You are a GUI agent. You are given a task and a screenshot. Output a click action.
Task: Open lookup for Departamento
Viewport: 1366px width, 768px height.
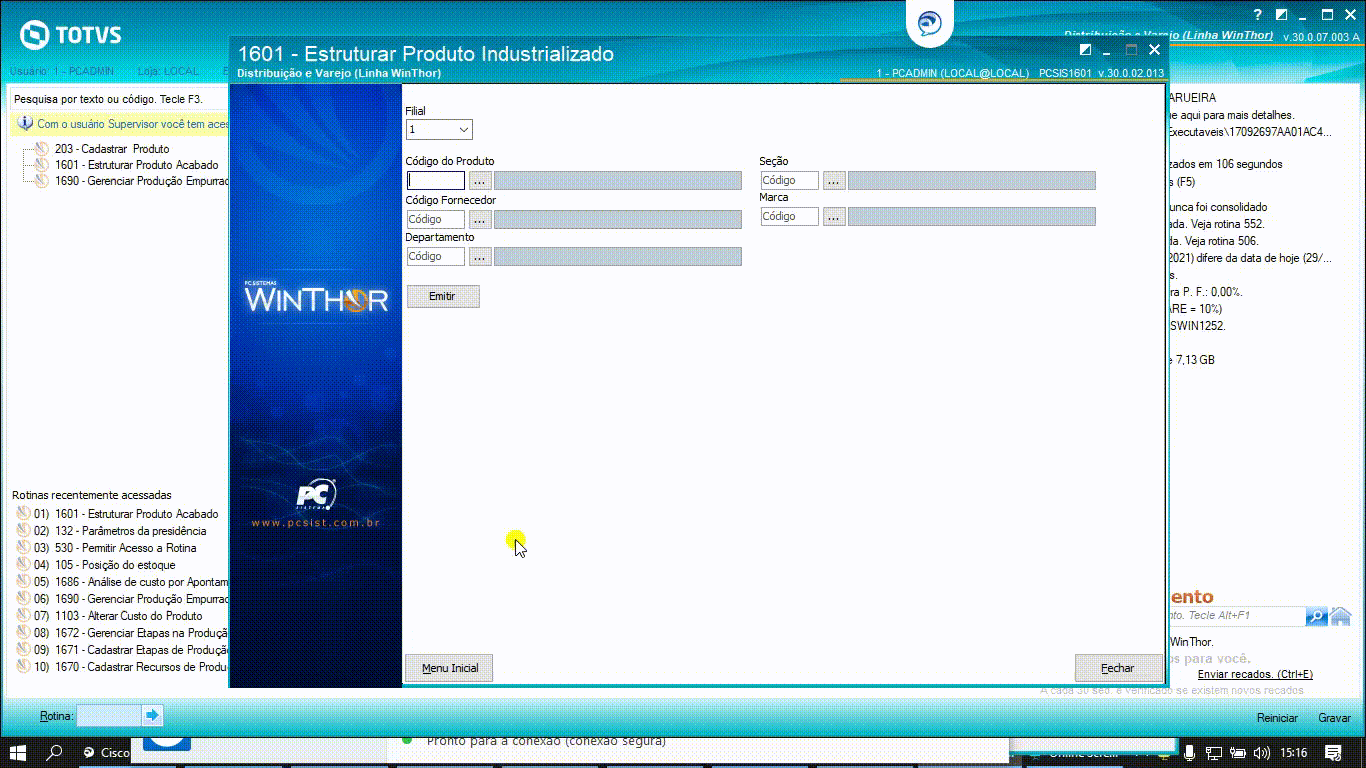tap(480, 257)
